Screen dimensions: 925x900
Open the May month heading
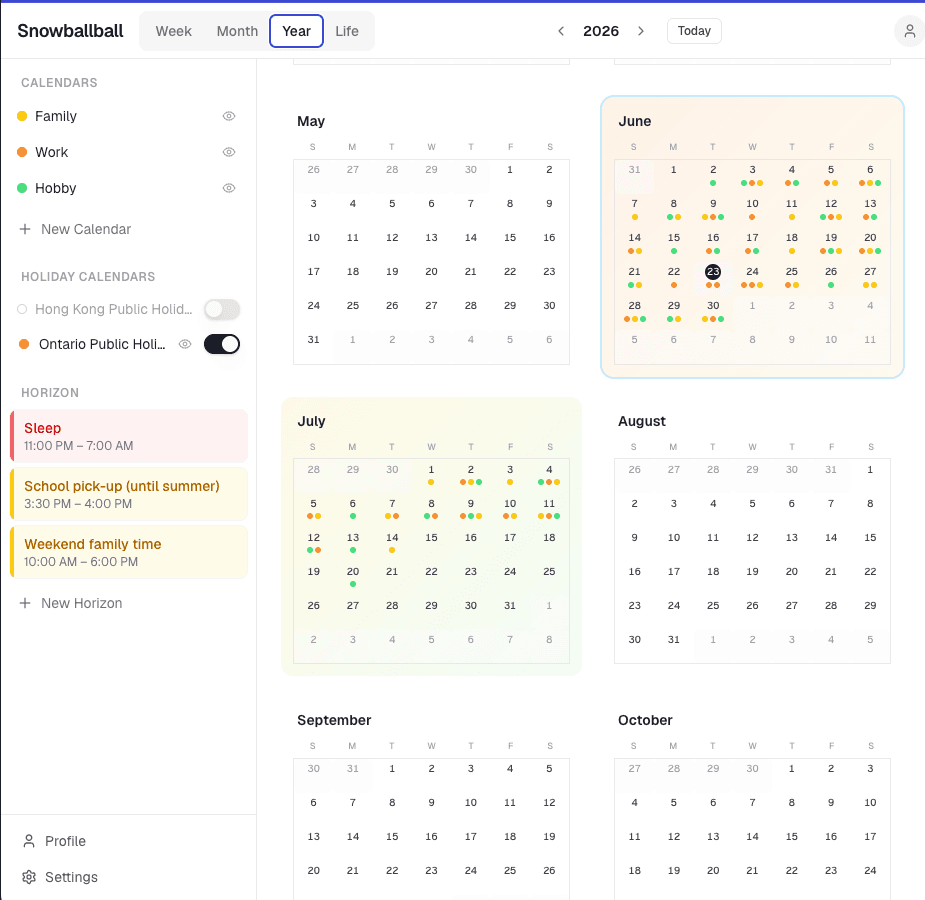(311, 121)
